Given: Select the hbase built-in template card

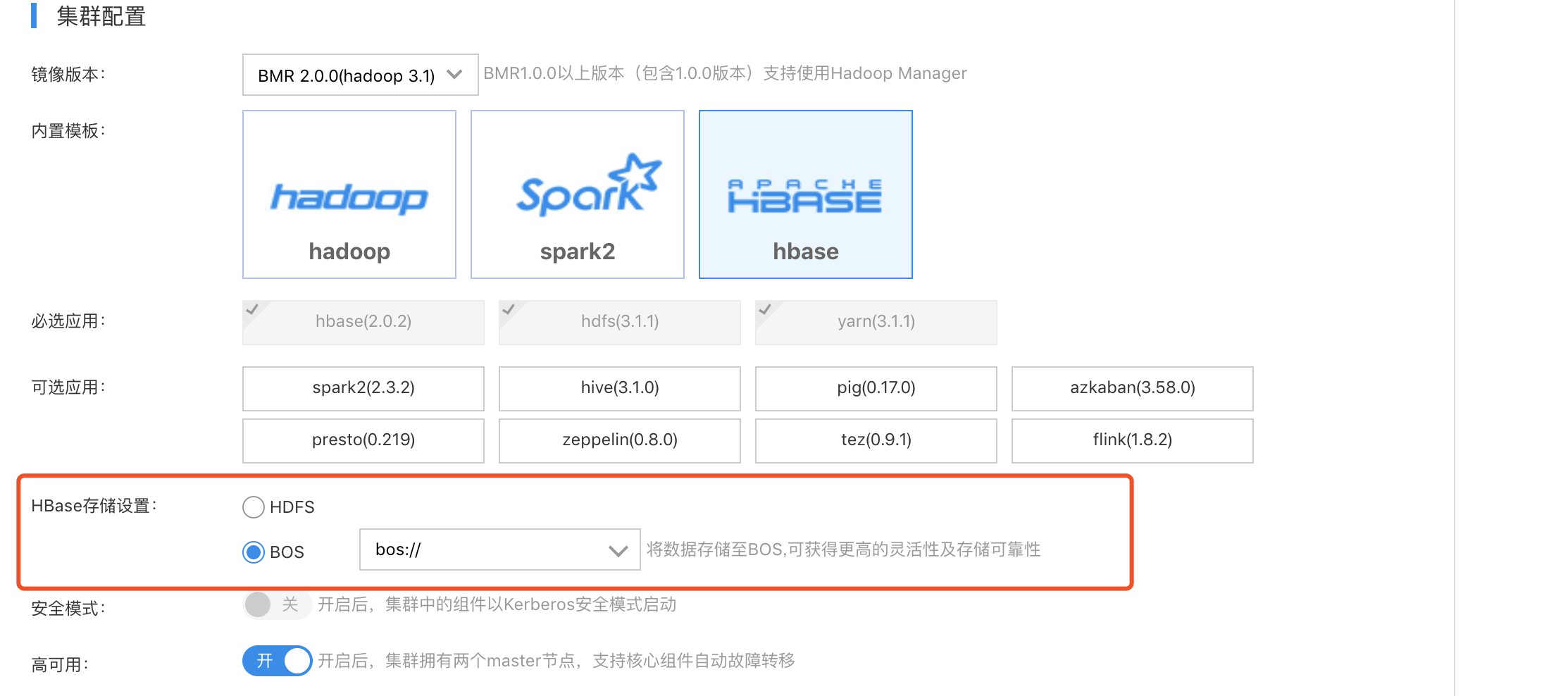Looking at the screenshot, I should [806, 194].
